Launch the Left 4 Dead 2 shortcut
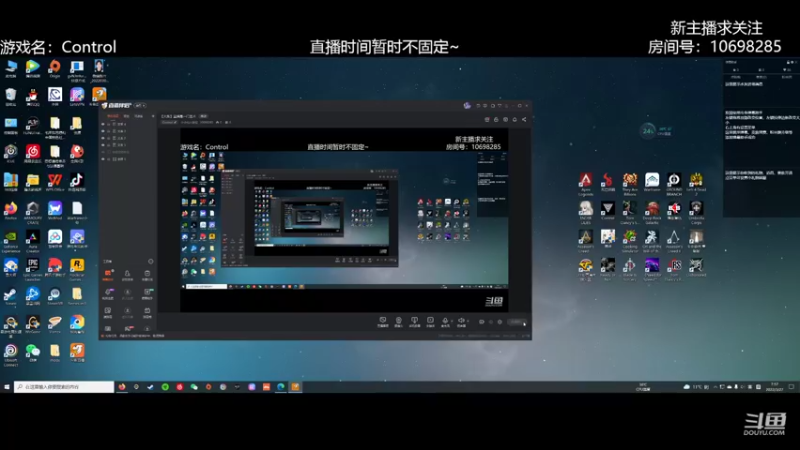The image size is (800, 450). (696, 184)
